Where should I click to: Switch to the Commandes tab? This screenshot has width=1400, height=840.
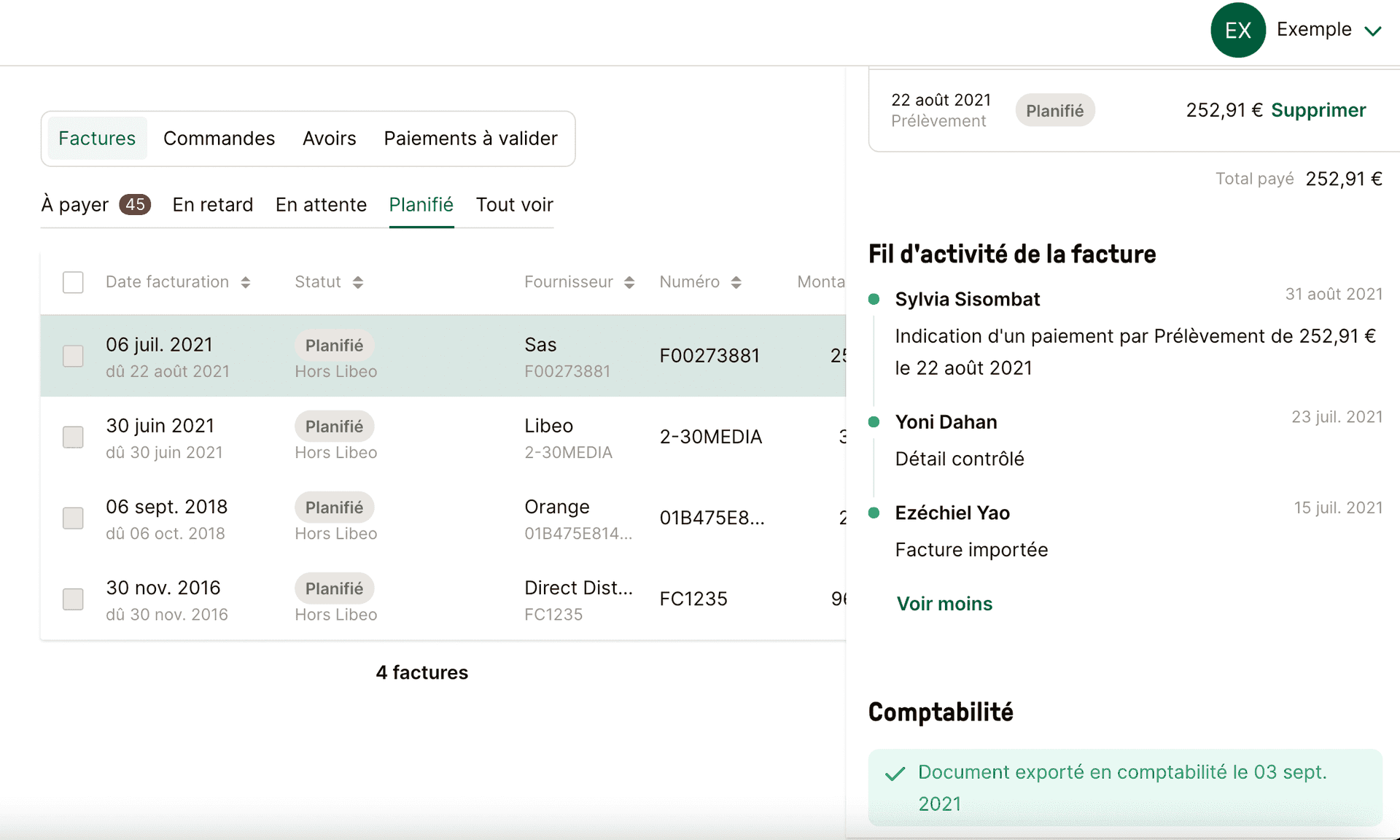coord(219,139)
